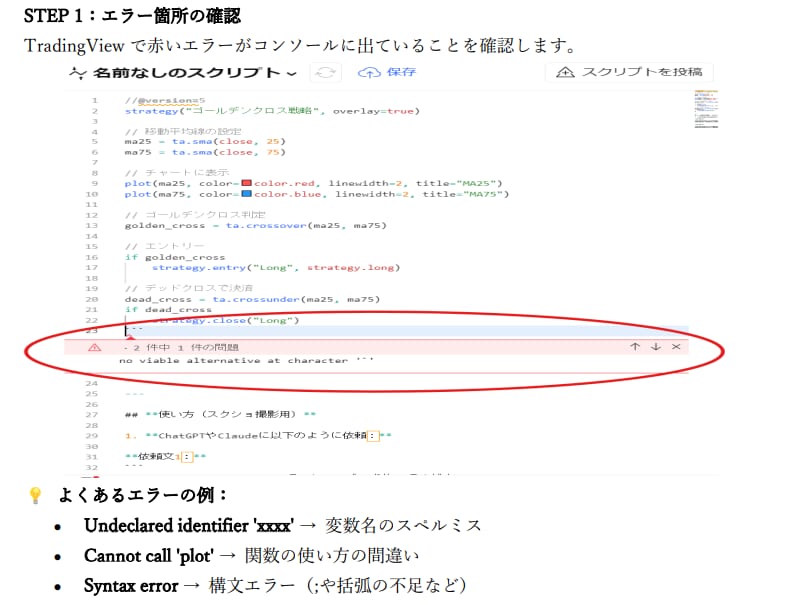Click plot(ma75 ...) title="MA75" line

317,194
